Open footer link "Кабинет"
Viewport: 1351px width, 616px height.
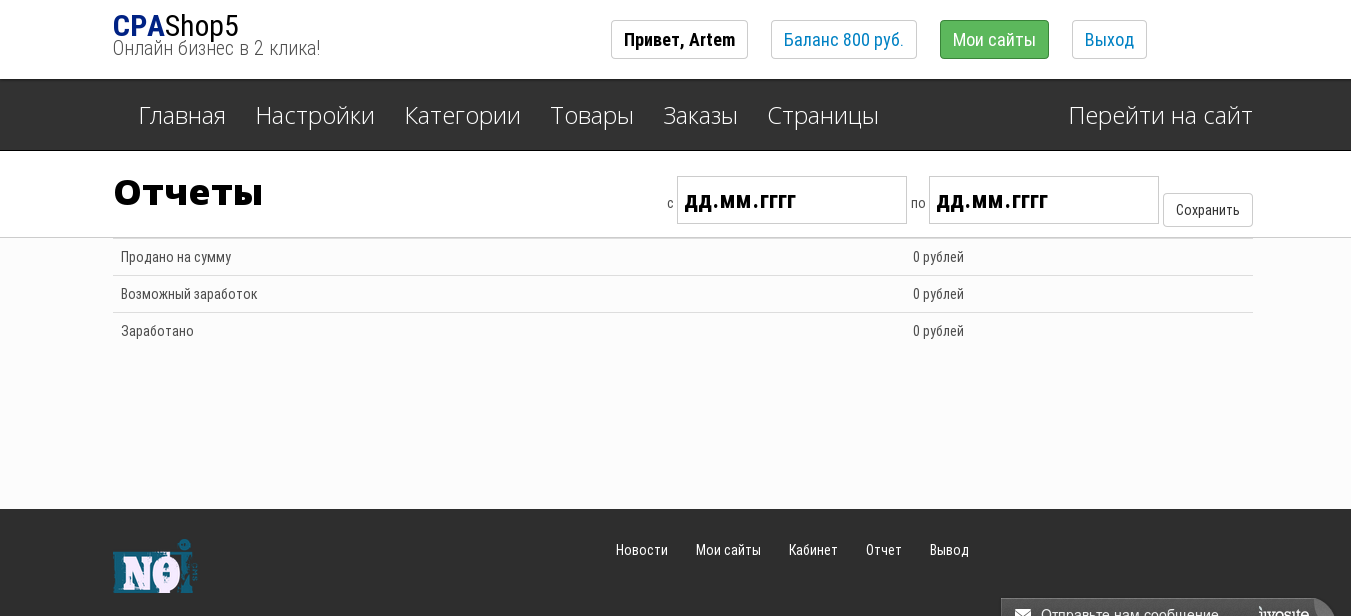click(x=813, y=550)
